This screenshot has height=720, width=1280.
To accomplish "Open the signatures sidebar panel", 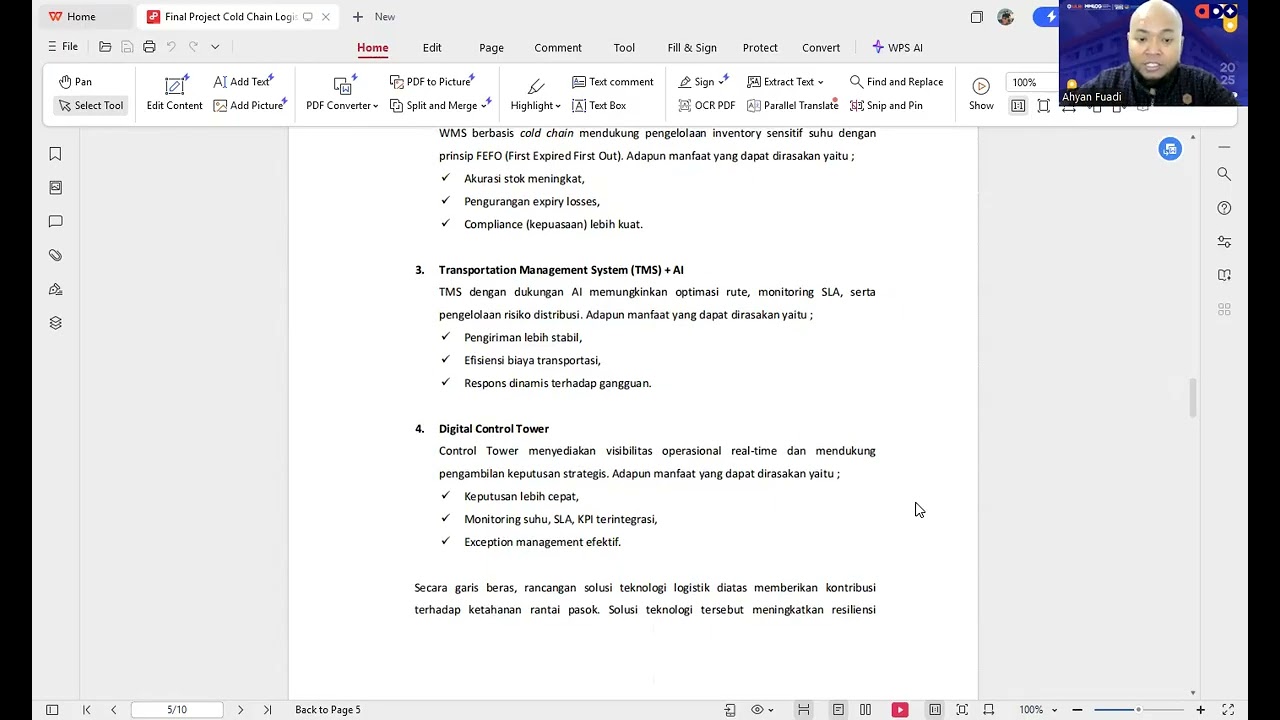I will [56, 289].
